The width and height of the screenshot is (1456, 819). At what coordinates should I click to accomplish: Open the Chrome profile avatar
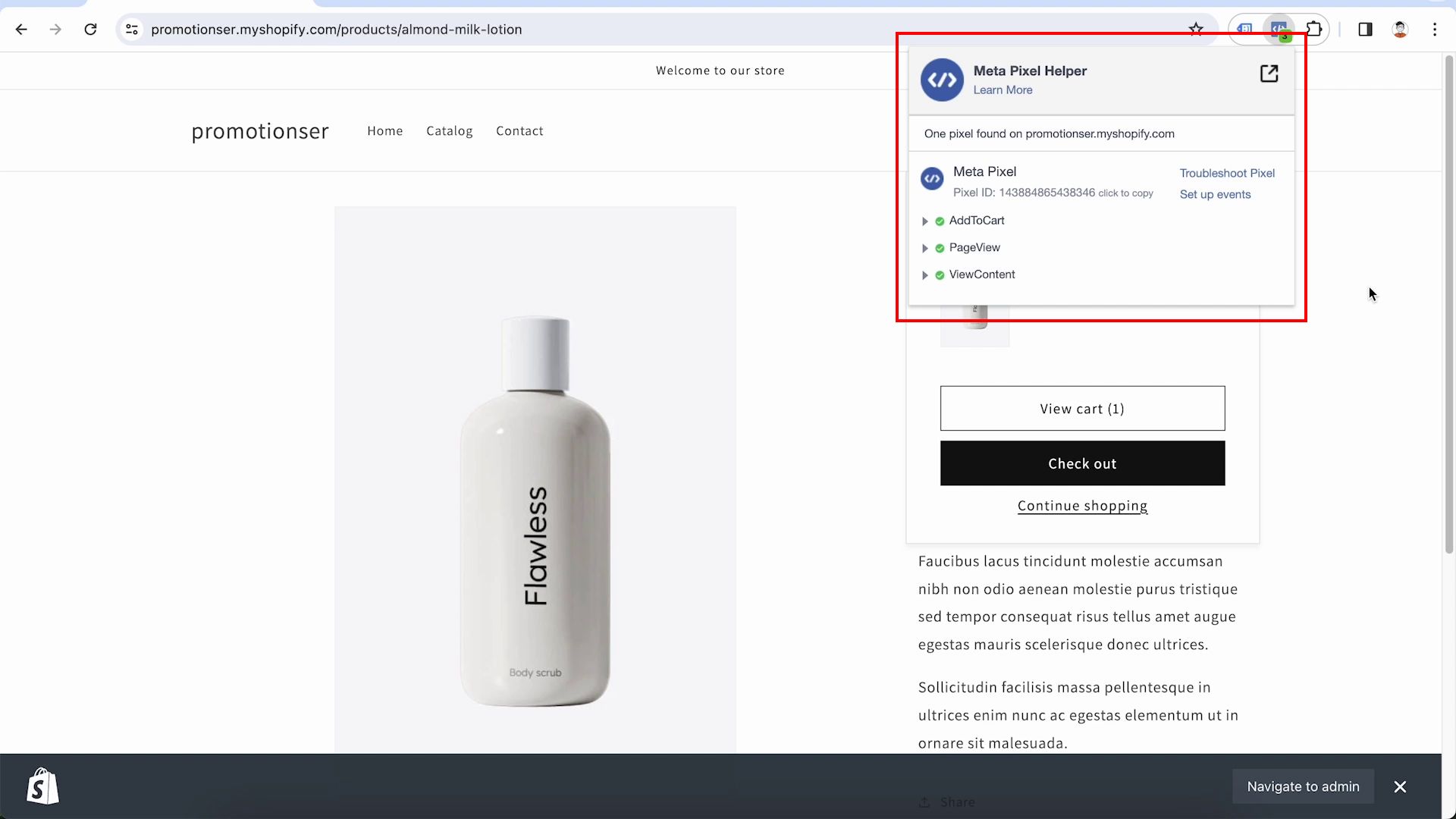[x=1400, y=30]
